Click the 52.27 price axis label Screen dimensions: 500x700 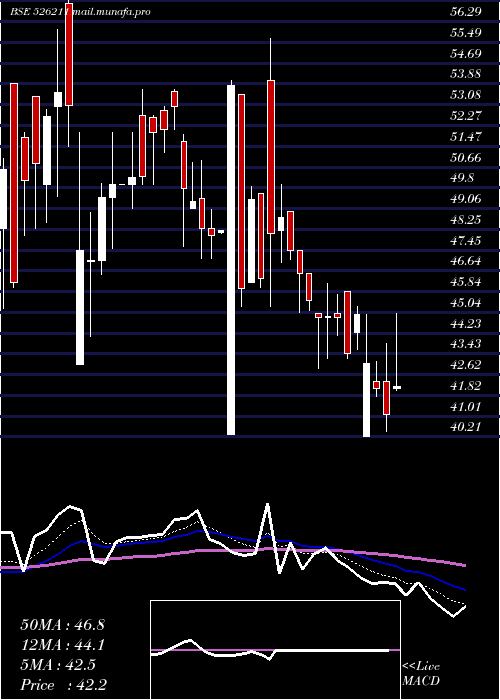point(466,116)
